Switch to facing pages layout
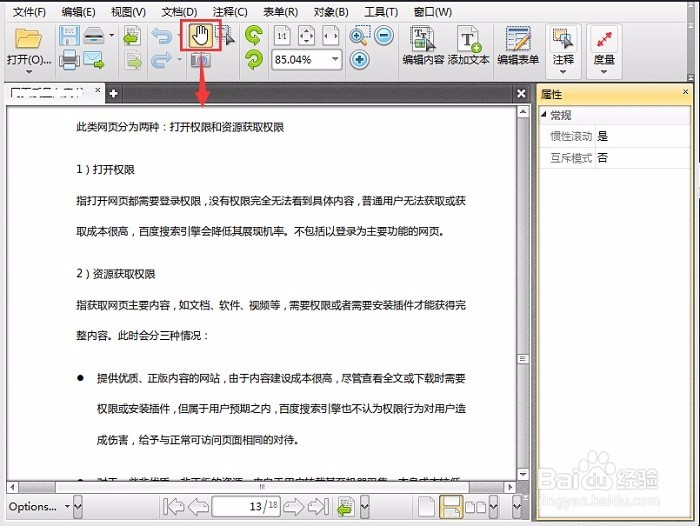The width and height of the screenshot is (700, 526). (x=475, y=507)
